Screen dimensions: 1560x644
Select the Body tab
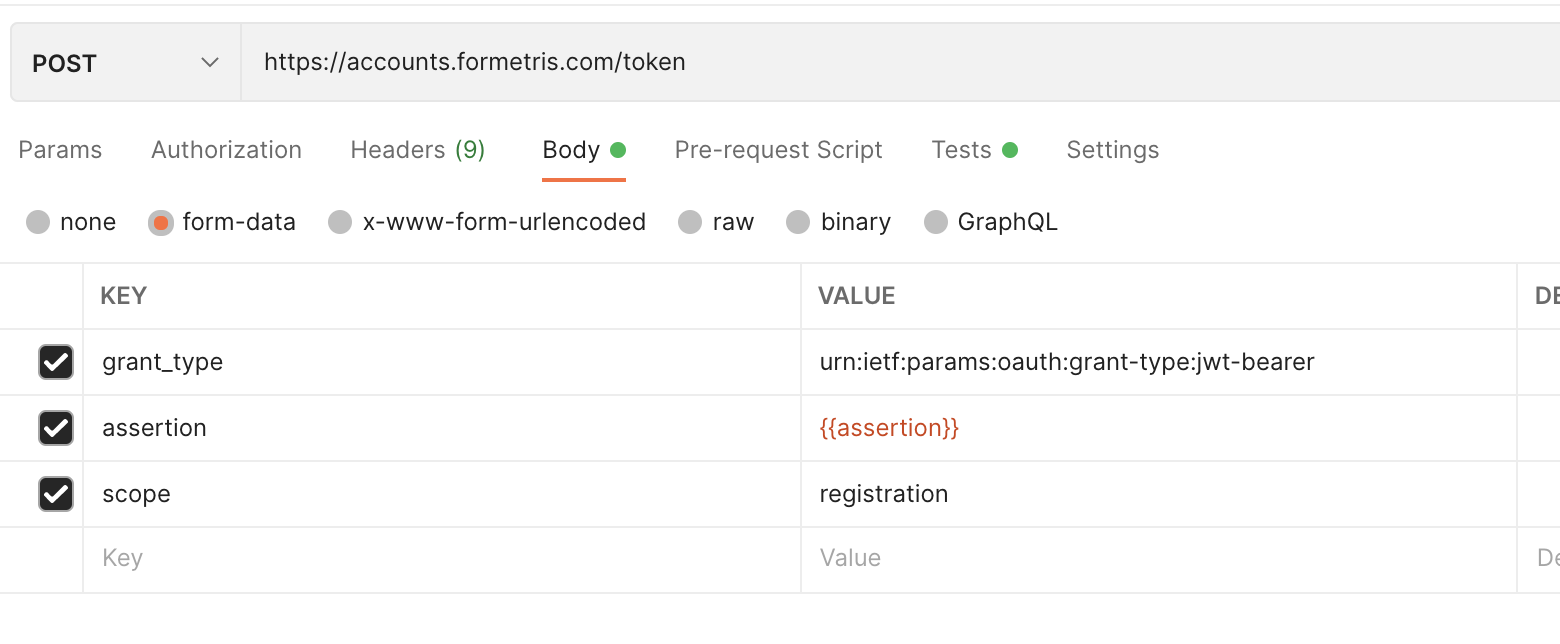pyautogui.click(x=584, y=150)
